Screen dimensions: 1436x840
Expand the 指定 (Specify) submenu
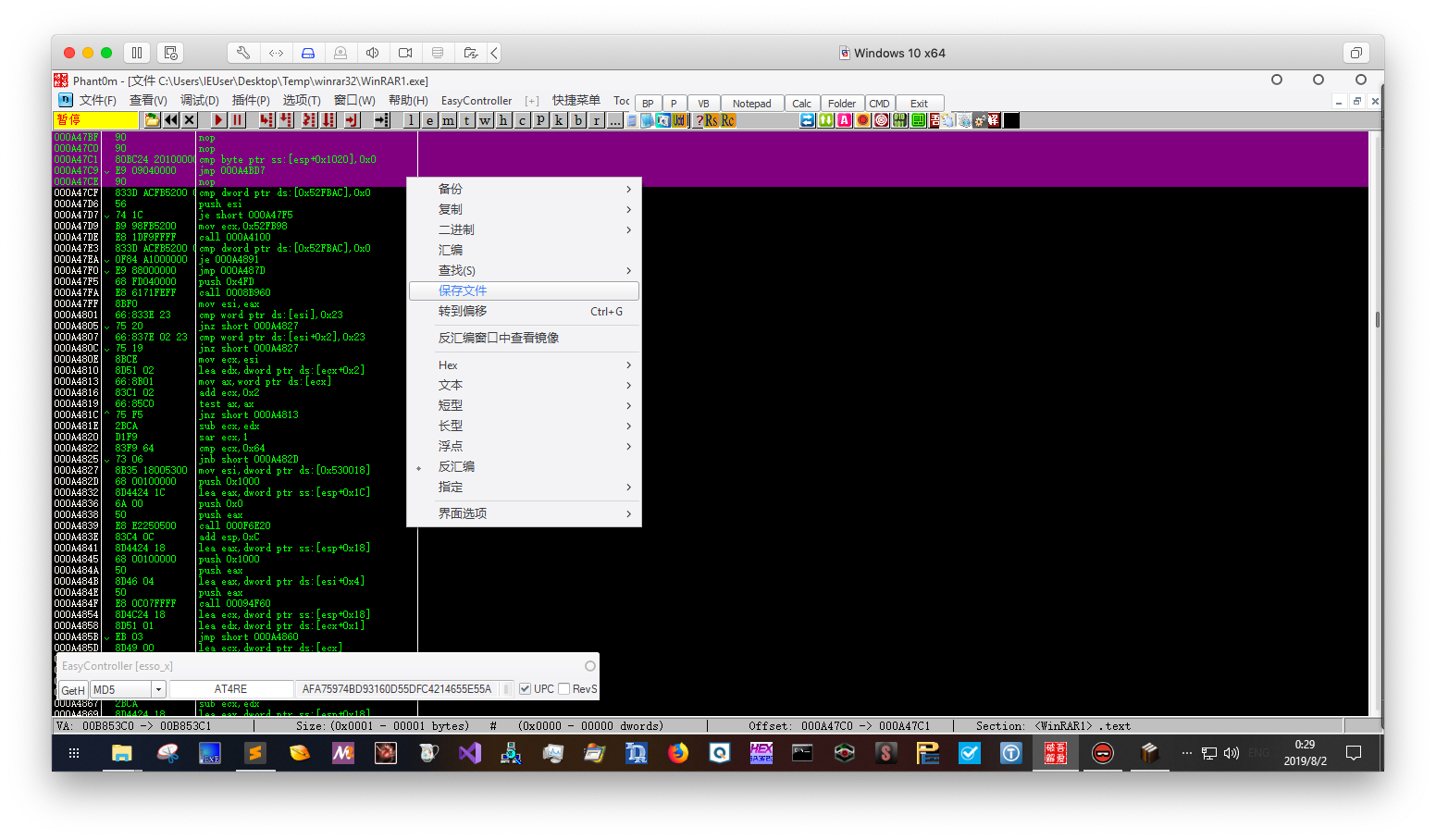(x=524, y=487)
